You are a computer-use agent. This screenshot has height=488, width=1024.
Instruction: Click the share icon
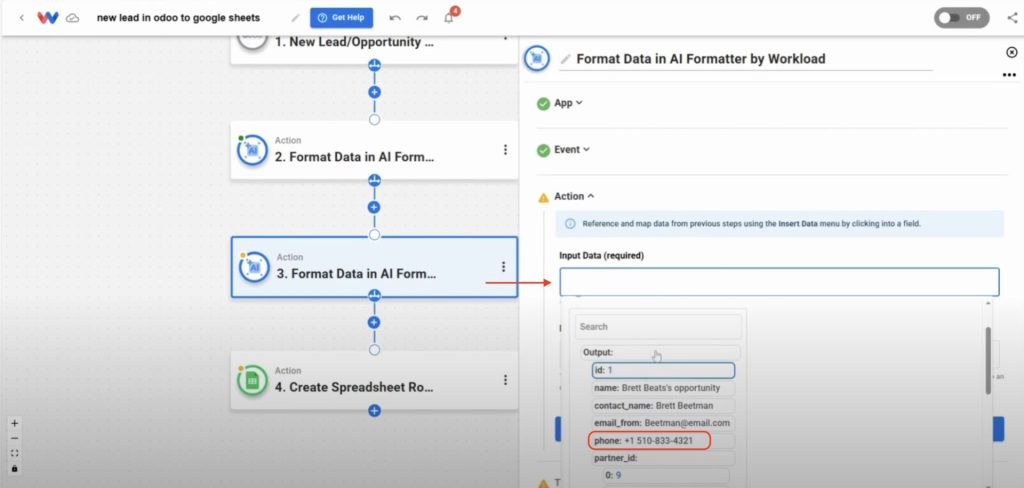click(x=1012, y=18)
